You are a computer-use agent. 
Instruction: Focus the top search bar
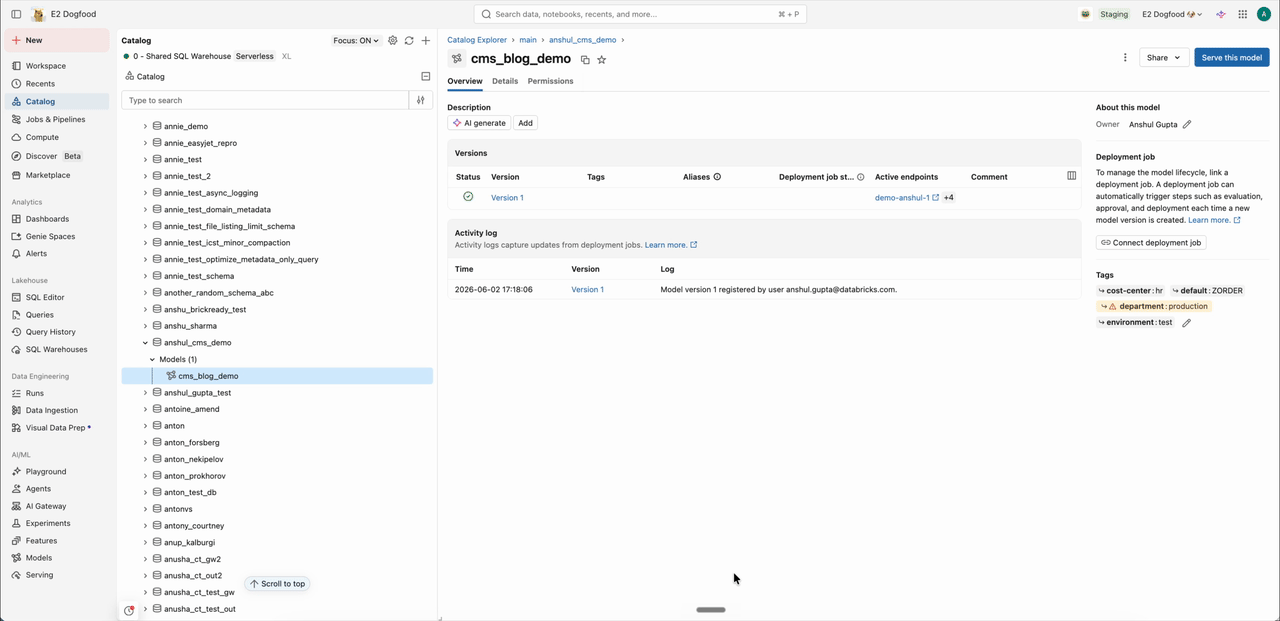click(640, 14)
